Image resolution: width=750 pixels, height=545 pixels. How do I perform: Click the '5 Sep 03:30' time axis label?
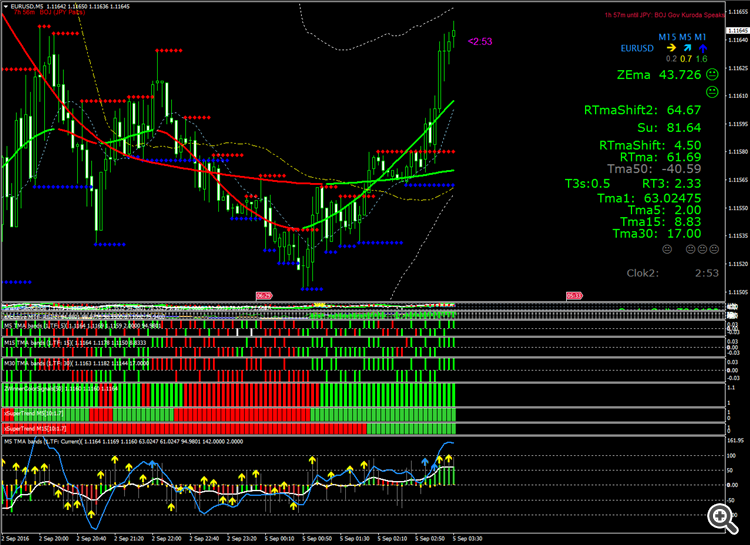(467, 539)
